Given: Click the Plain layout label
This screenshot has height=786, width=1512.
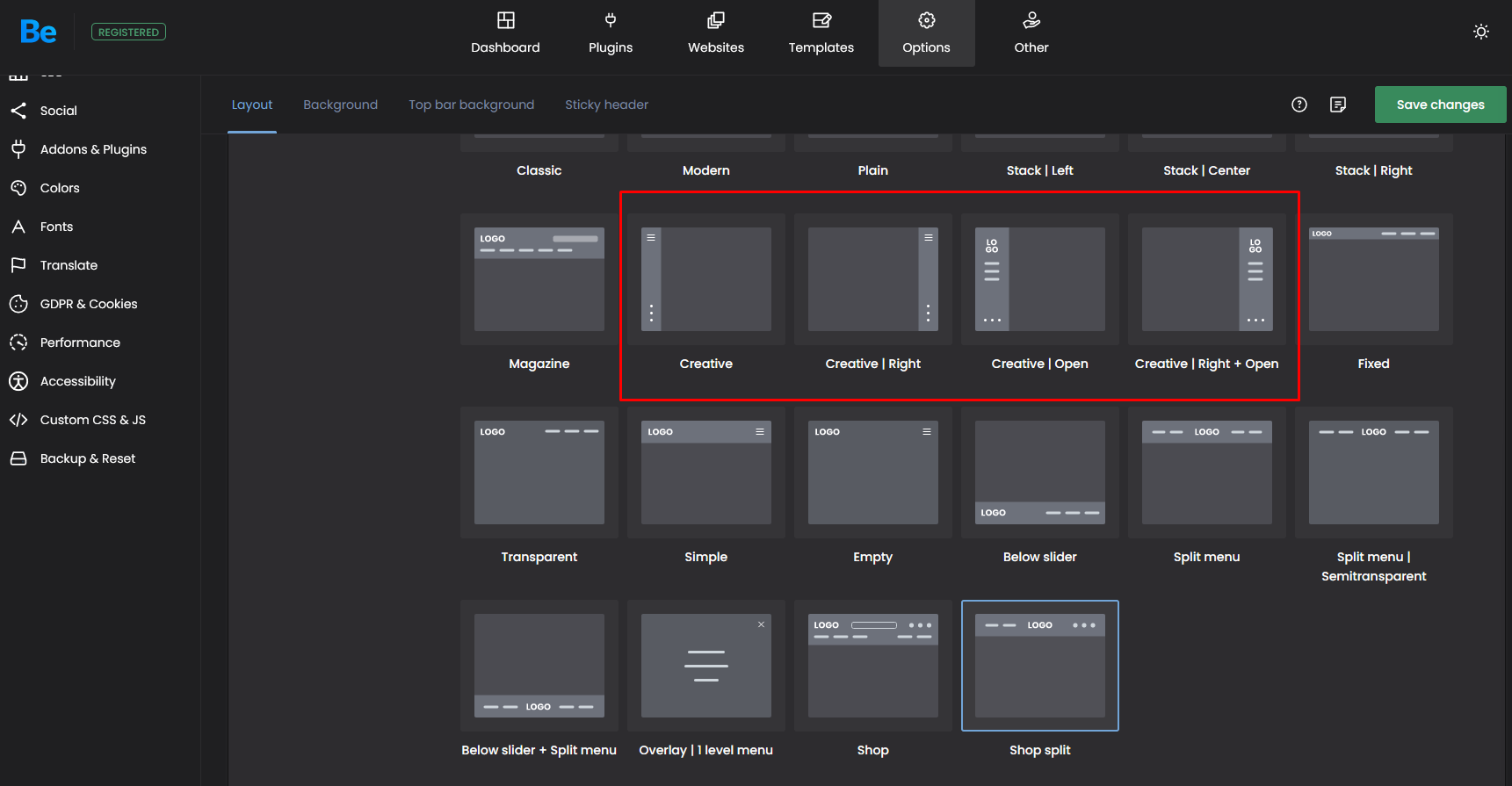Looking at the screenshot, I should pos(873,170).
